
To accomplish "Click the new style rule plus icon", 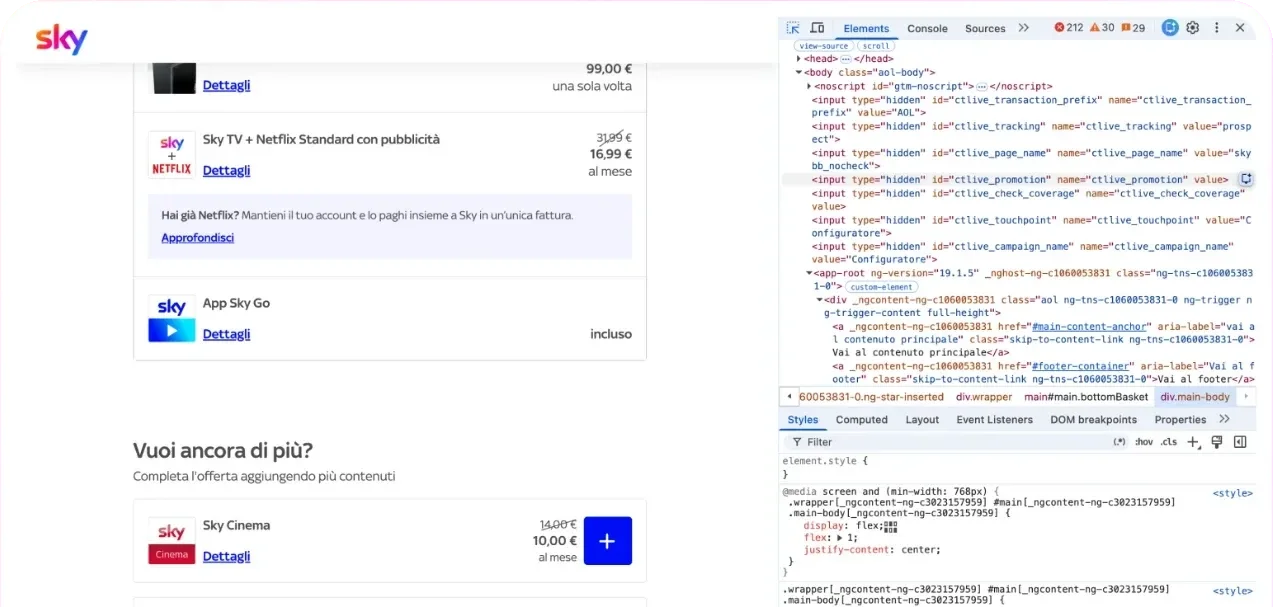I will pos(1193,442).
